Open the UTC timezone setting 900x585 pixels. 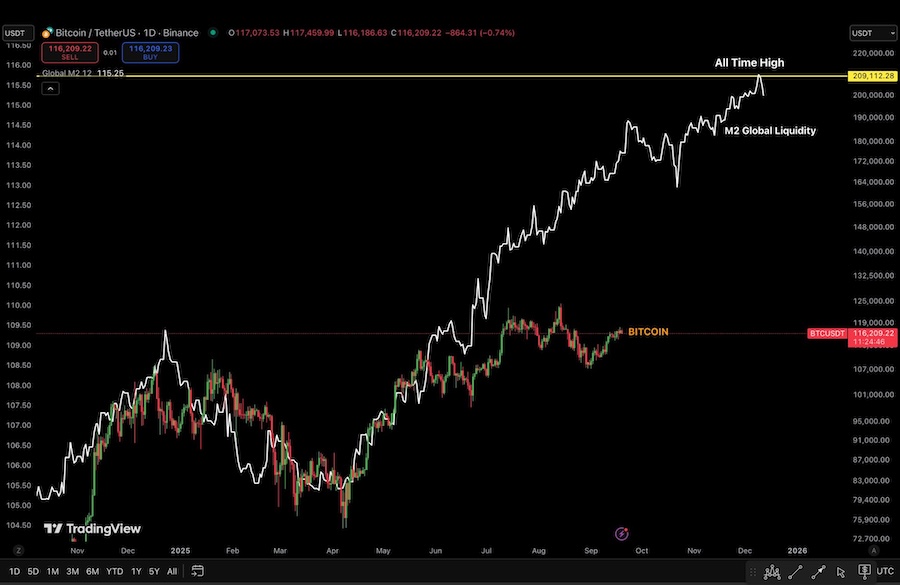(885, 571)
